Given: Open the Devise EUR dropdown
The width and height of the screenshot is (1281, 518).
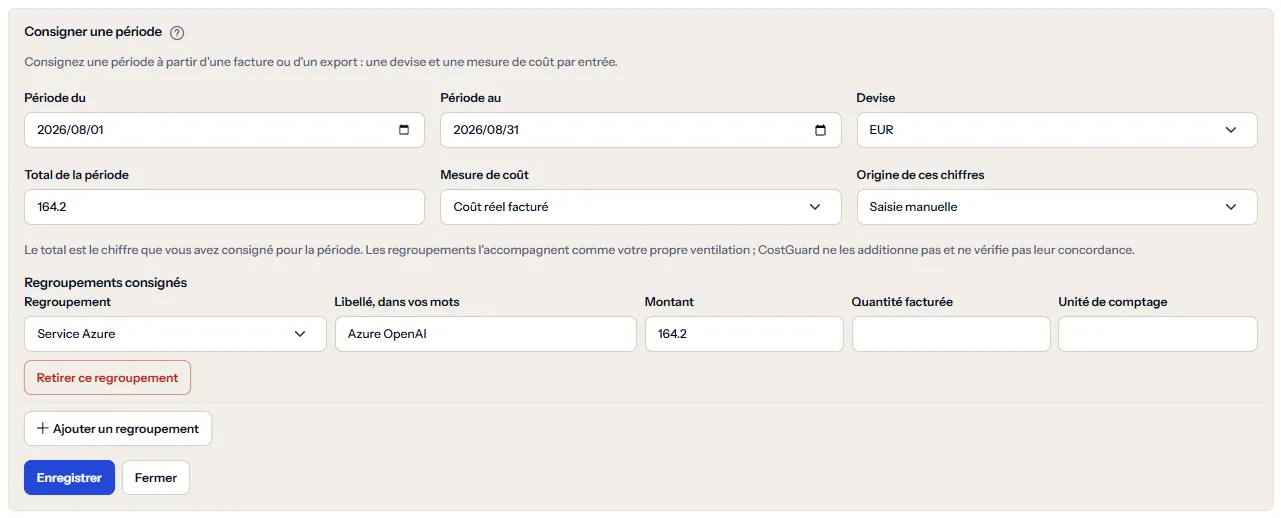Looking at the screenshot, I should tap(1057, 130).
